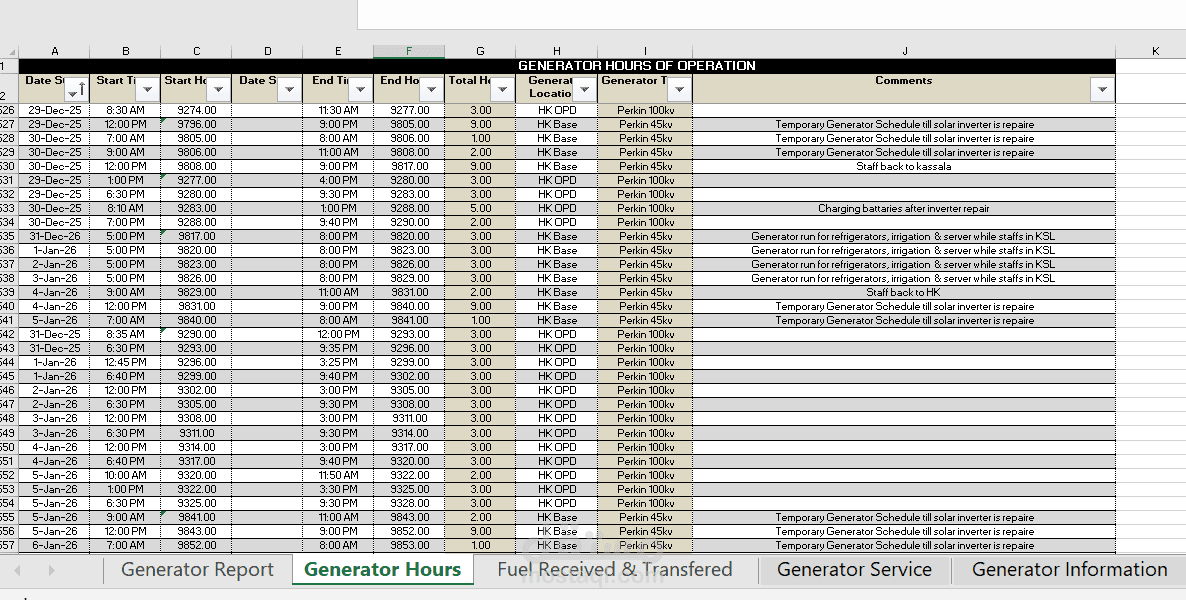Viewport: 1186px width, 600px height.
Task: Switch to the Generator Report tab
Action: point(196,569)
